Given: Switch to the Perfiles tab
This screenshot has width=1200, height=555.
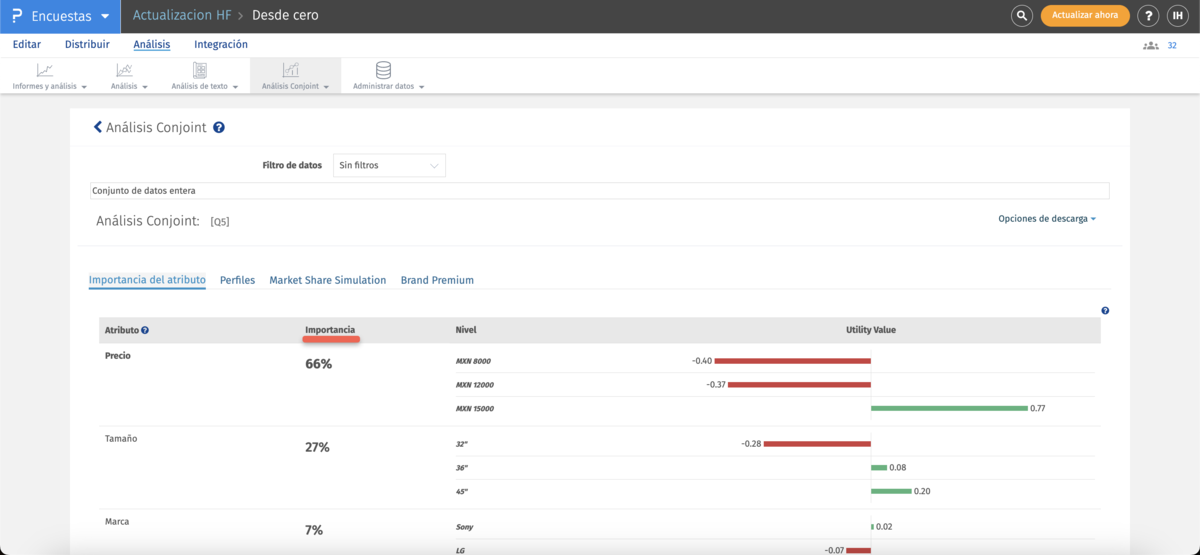Looking at the screenshot, I should point(237,280).
